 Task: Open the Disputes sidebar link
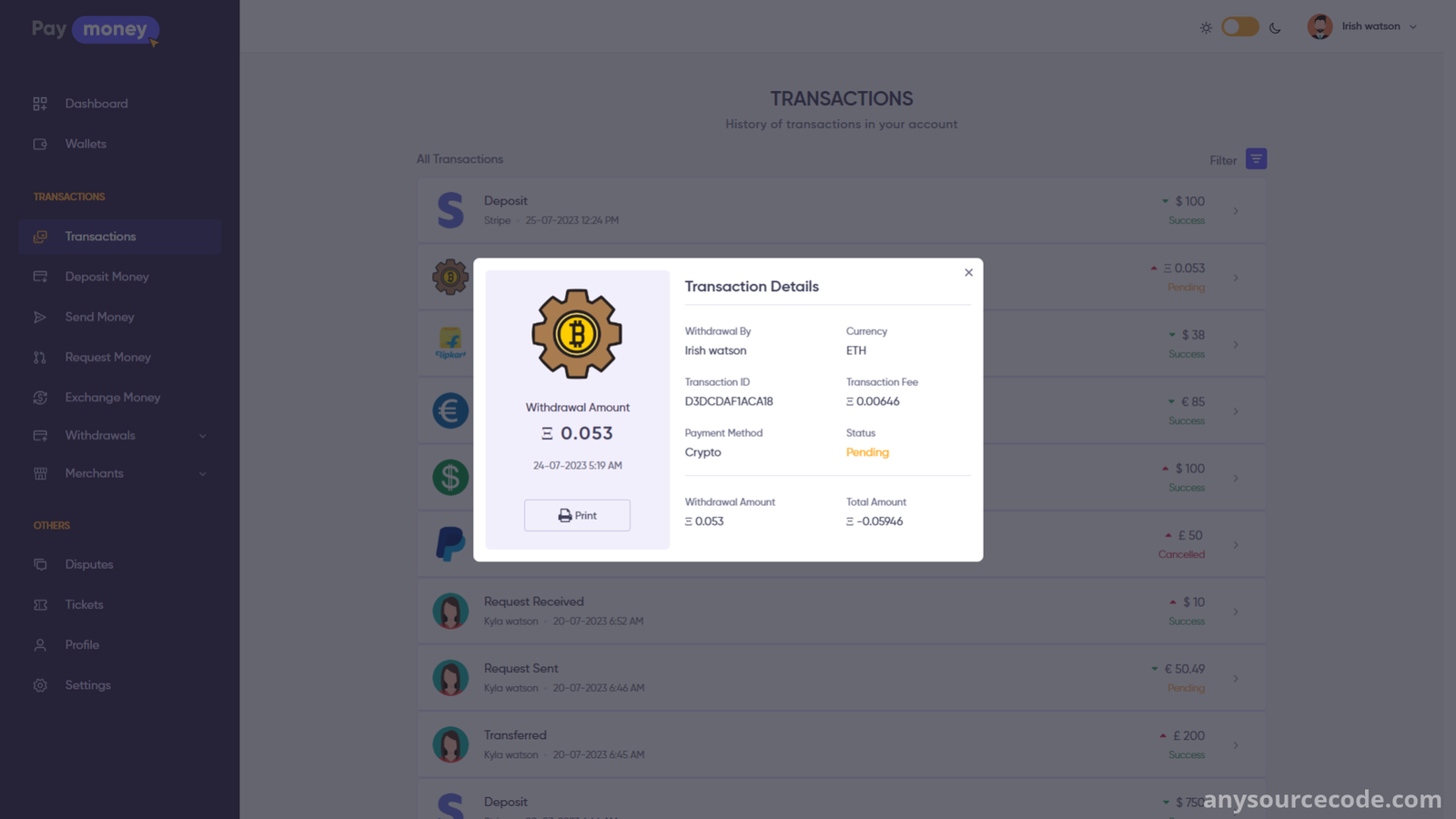point(89,564)
